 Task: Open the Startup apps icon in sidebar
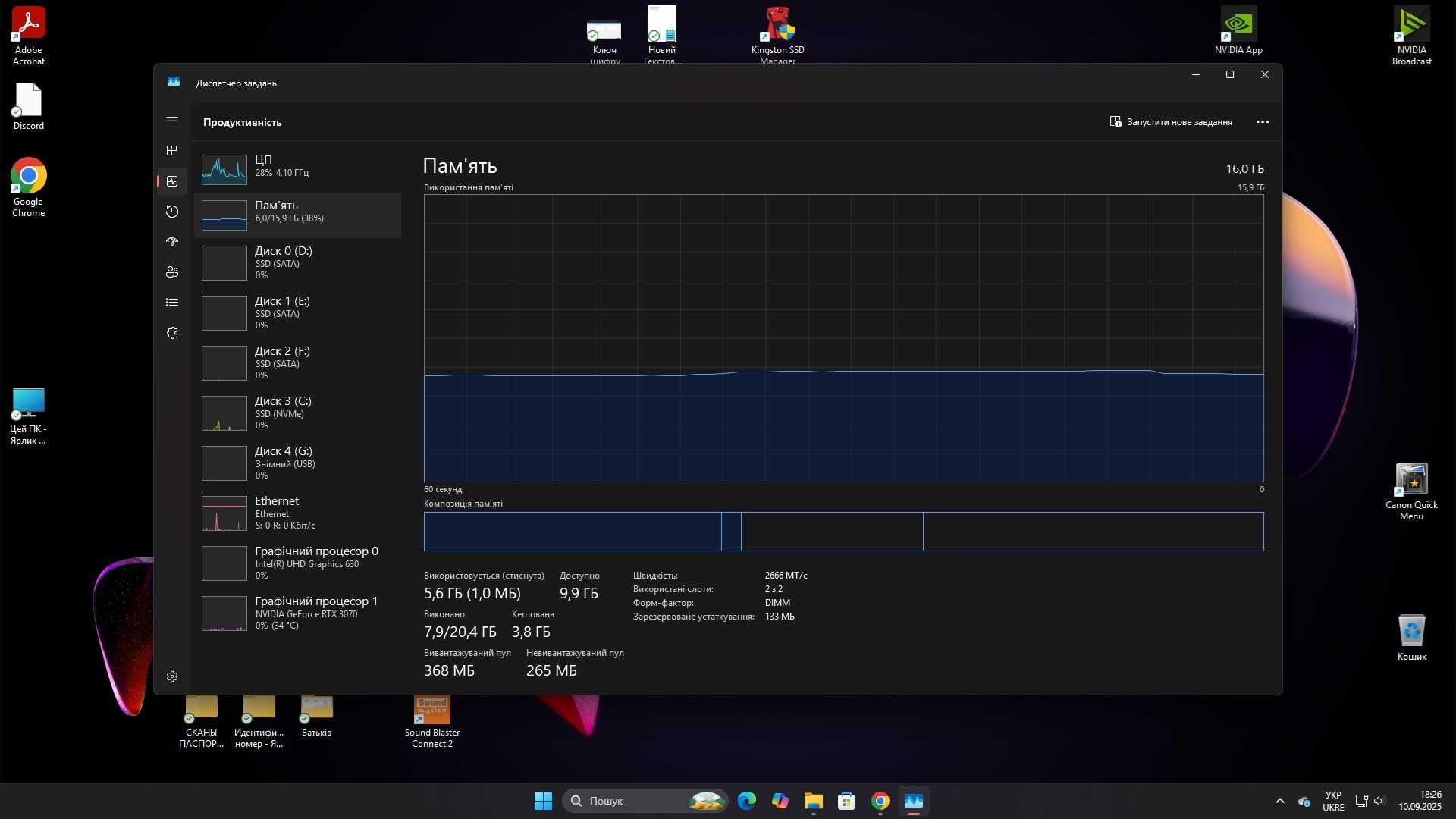pyautogui.click(x=172, y=242)
